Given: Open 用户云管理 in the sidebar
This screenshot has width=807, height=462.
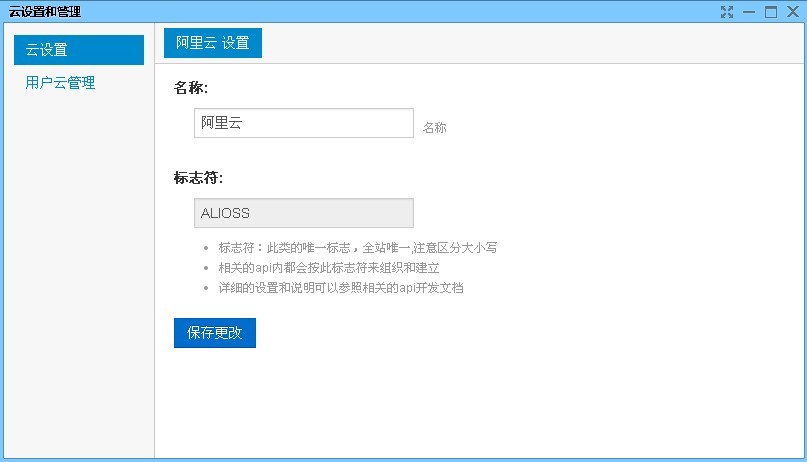Looking at the screenshot, I should (60, 83).
